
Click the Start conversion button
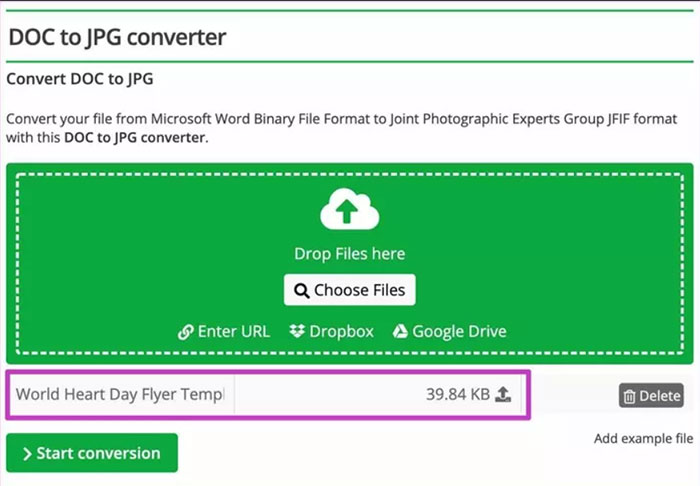[x=92, y=453]
